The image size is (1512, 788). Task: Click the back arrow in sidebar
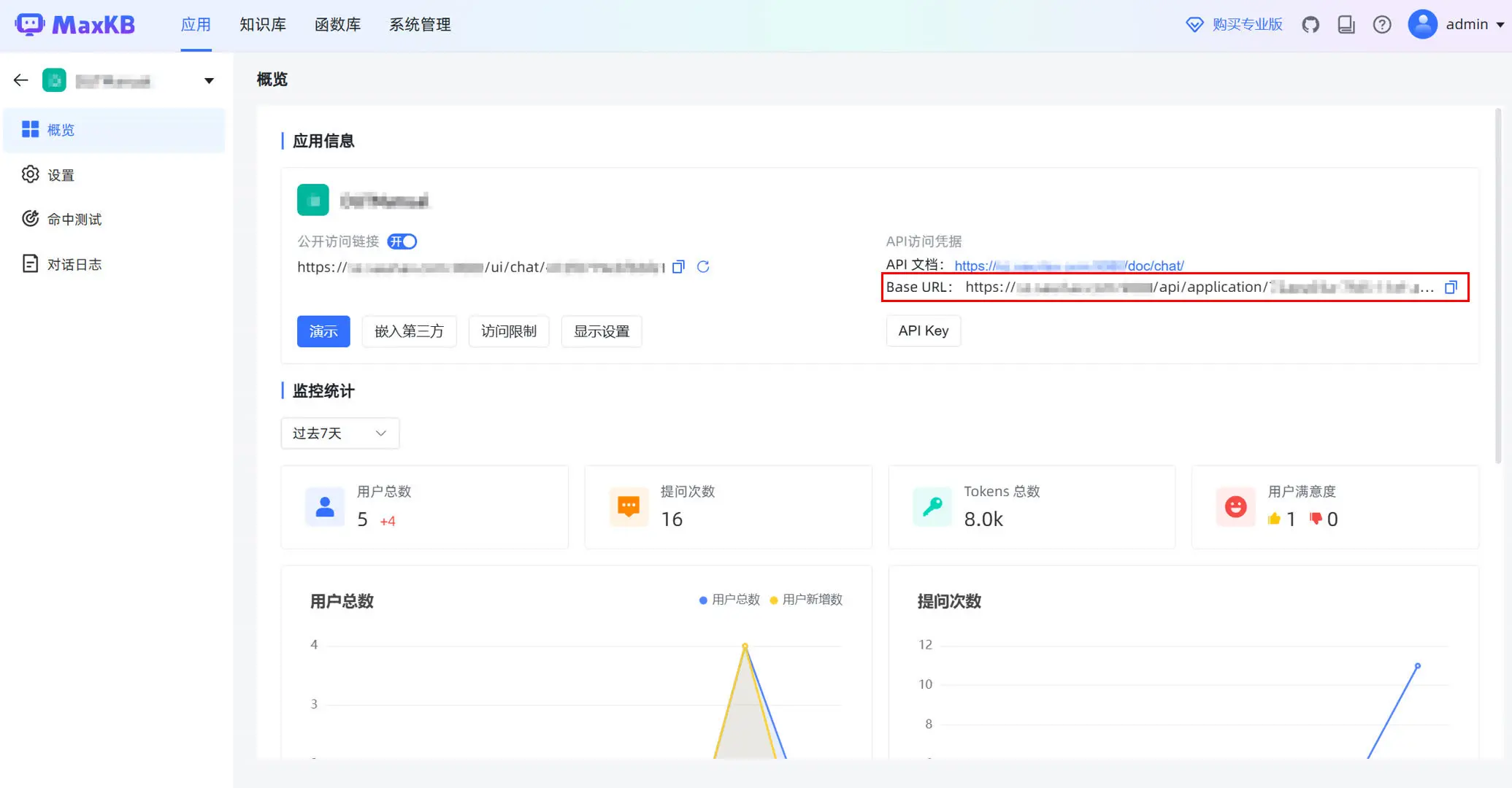tap(21, 80)
